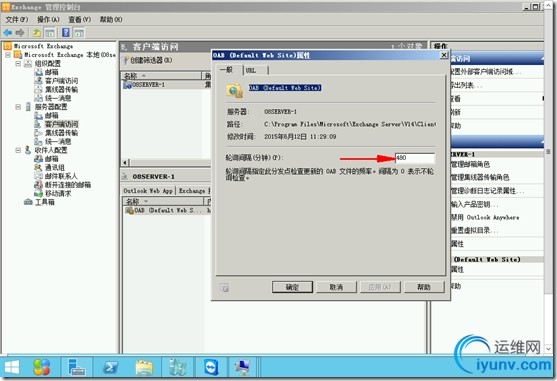Open 统一消息 under 服务器配置

[x=58, y=141]
